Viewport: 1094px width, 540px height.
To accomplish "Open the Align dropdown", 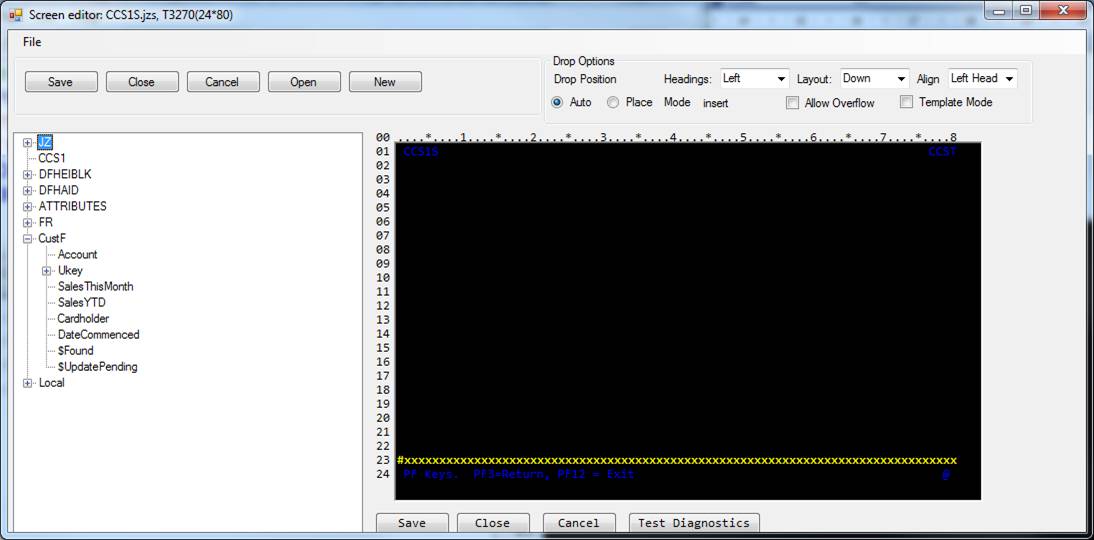I will click(x=982, y=79).
